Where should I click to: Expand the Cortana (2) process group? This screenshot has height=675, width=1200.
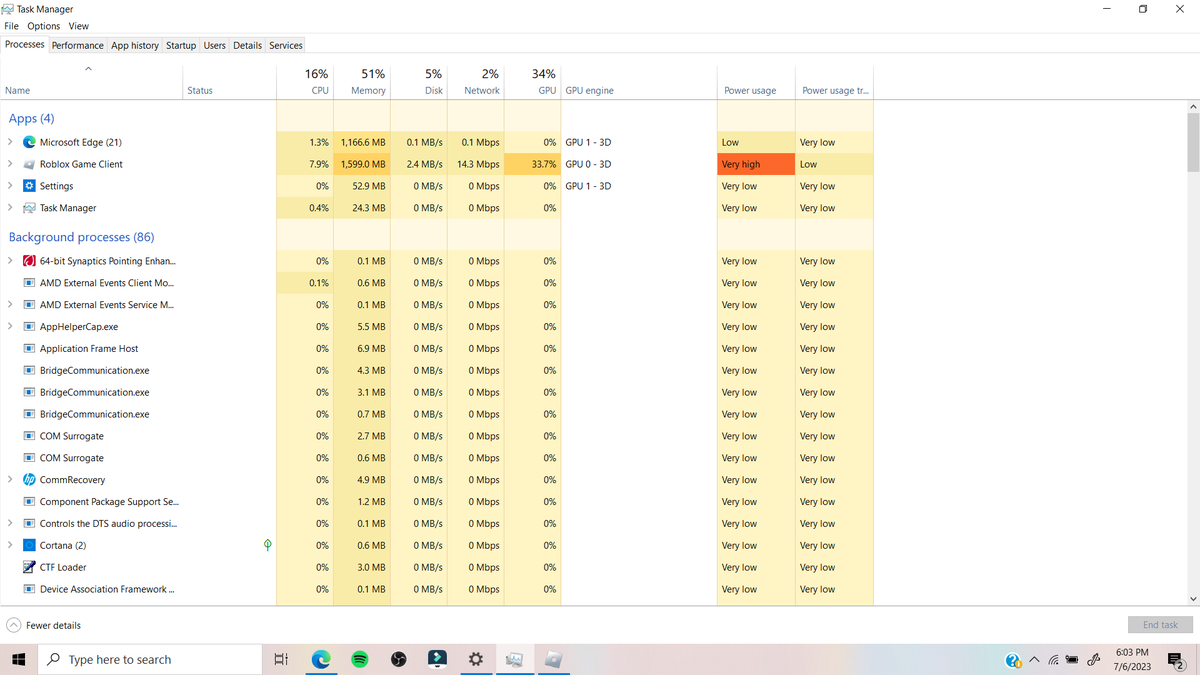pos(10,546)
